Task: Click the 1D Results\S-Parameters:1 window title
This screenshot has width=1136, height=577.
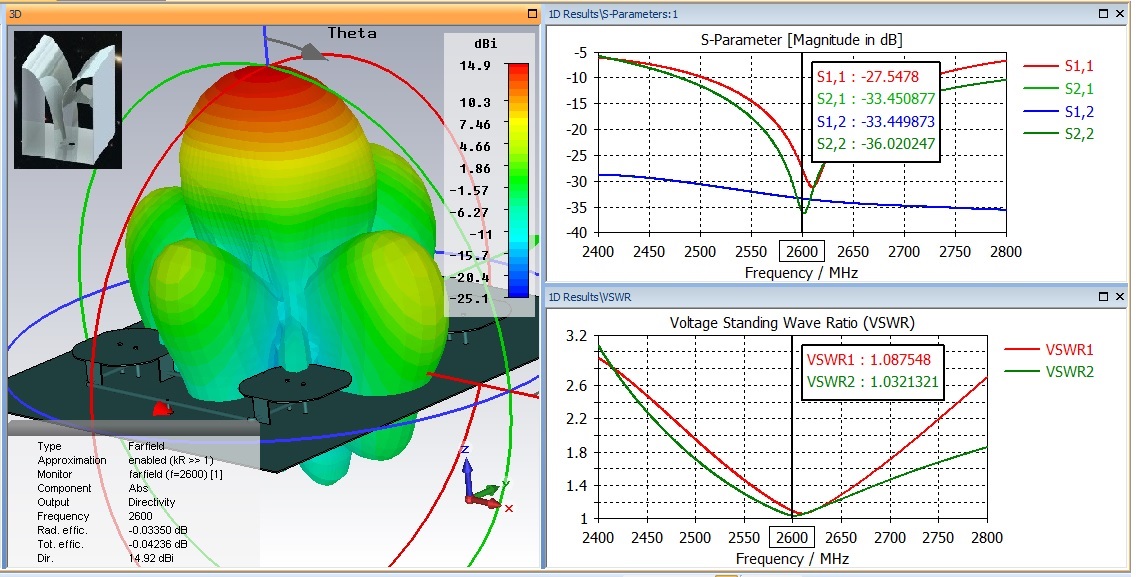Action: (613, 14)
